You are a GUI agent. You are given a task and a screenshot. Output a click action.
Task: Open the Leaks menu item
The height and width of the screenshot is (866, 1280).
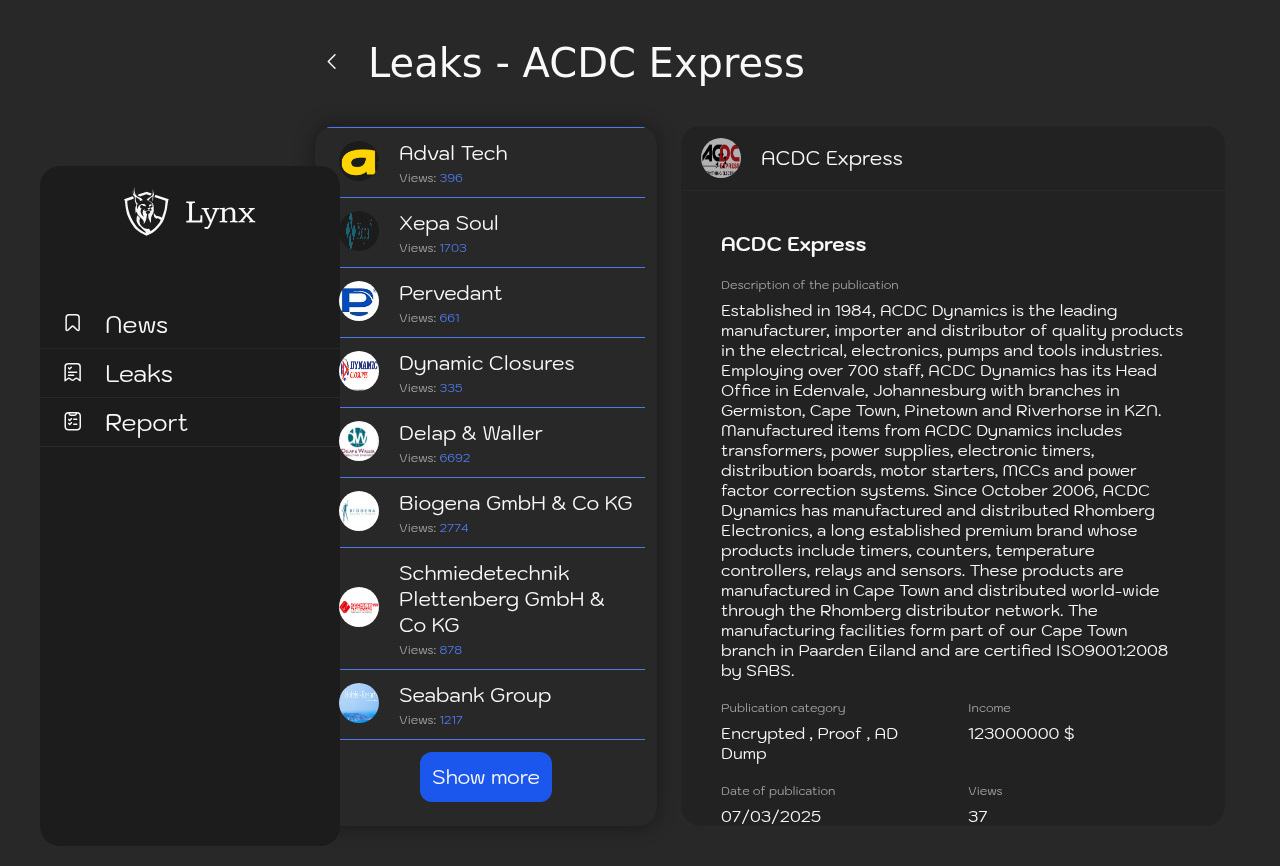pos(190,373)
